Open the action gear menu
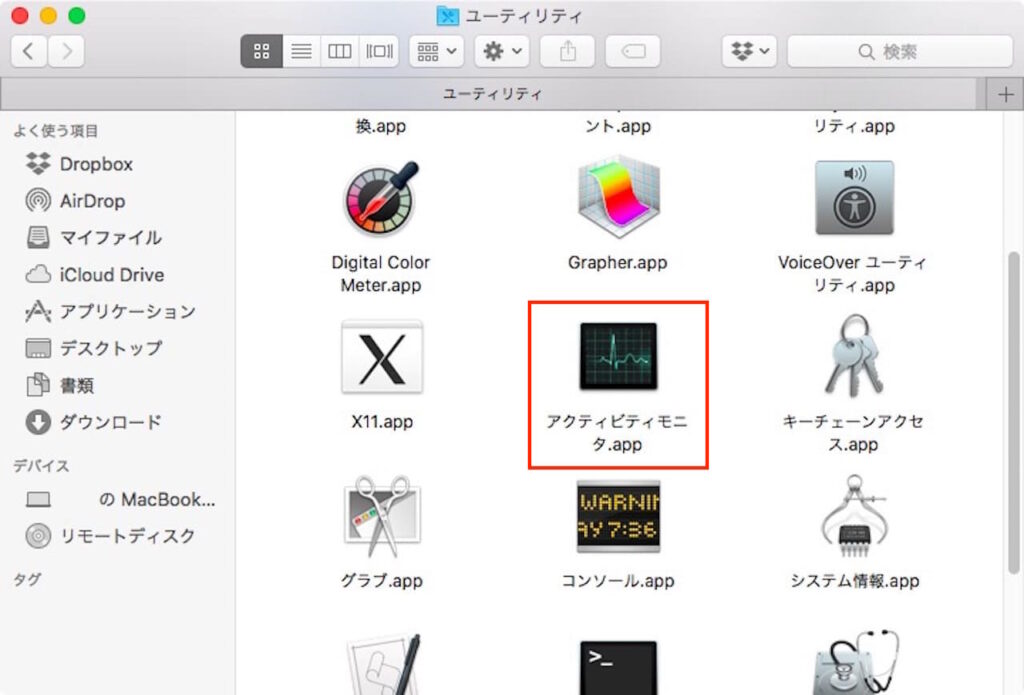Screen dimensions: 1024x695 [x=501, y=51]
